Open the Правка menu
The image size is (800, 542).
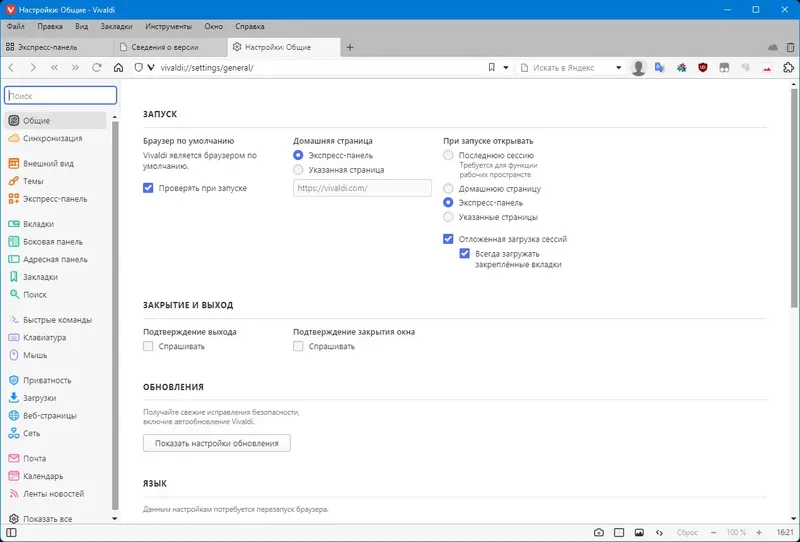pos(50,26)
